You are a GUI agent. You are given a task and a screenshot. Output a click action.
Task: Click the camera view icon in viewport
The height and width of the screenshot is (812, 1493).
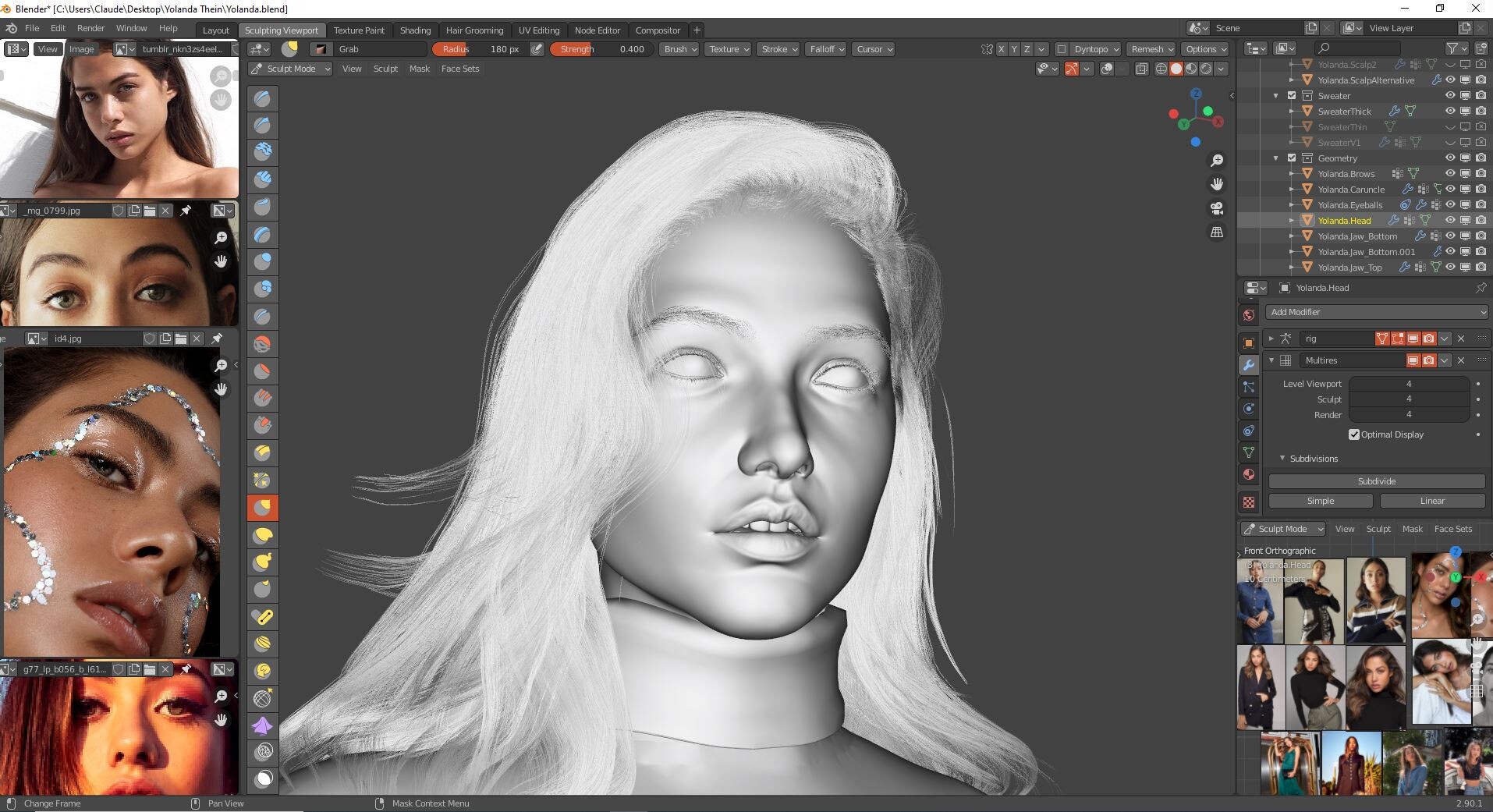[1216, 208]
